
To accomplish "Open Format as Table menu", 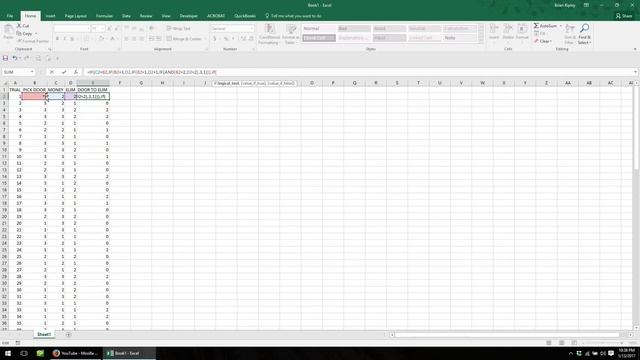I will point(290,34).
